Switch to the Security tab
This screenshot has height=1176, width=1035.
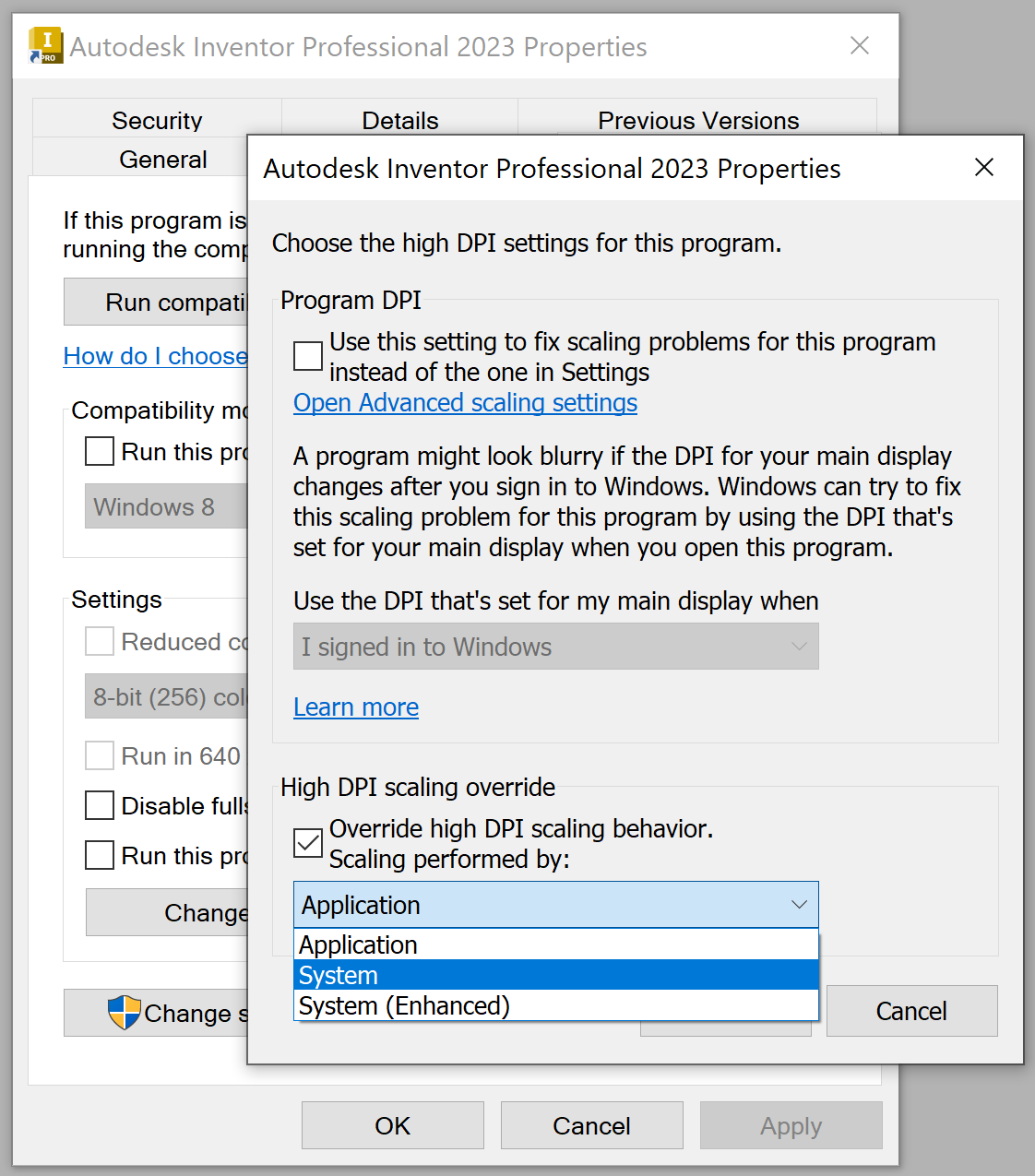point(157,120)
